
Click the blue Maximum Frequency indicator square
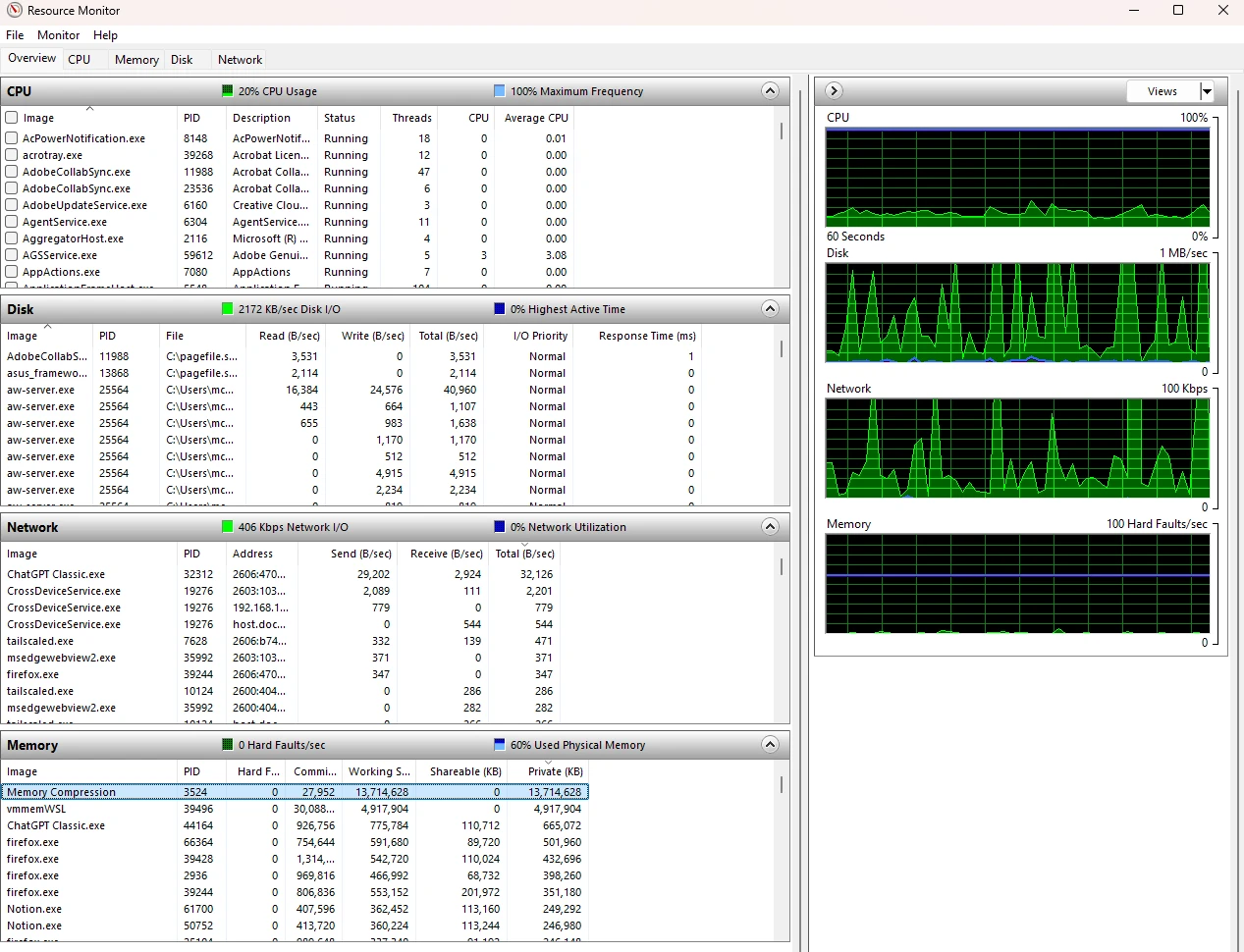[x=500, y=91]
